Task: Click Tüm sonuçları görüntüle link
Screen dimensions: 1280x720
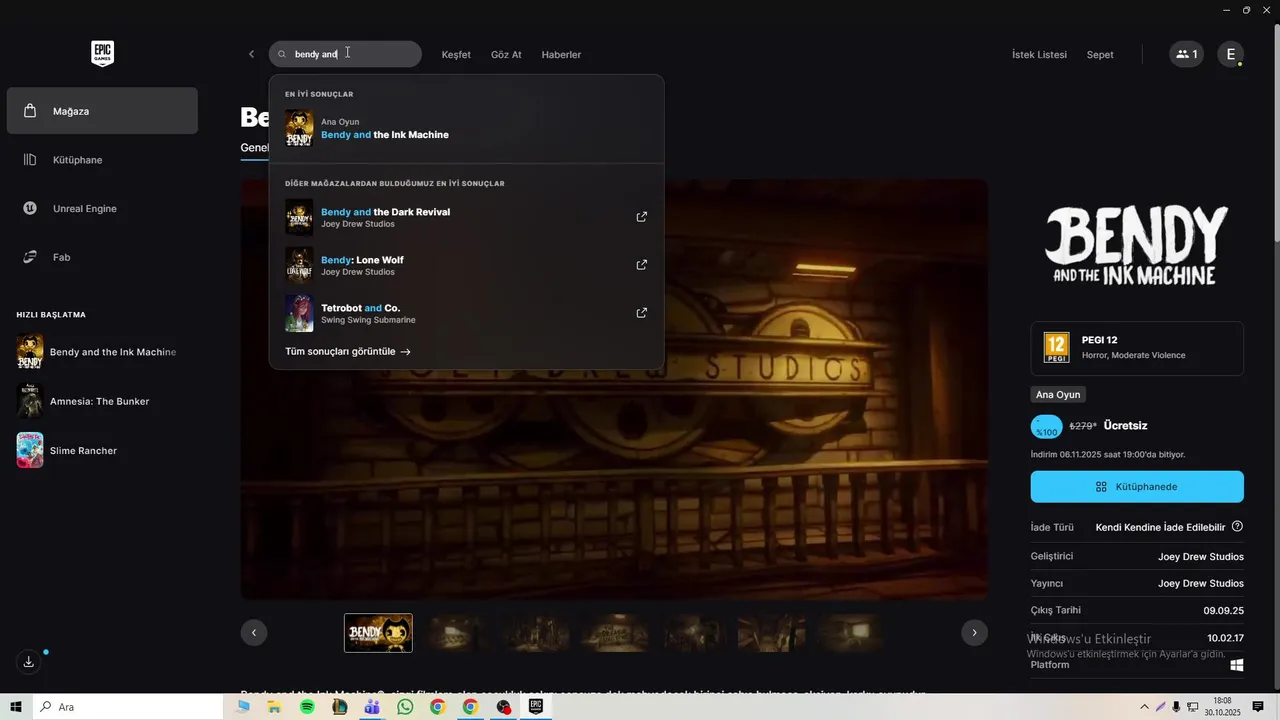Action: 348,352
